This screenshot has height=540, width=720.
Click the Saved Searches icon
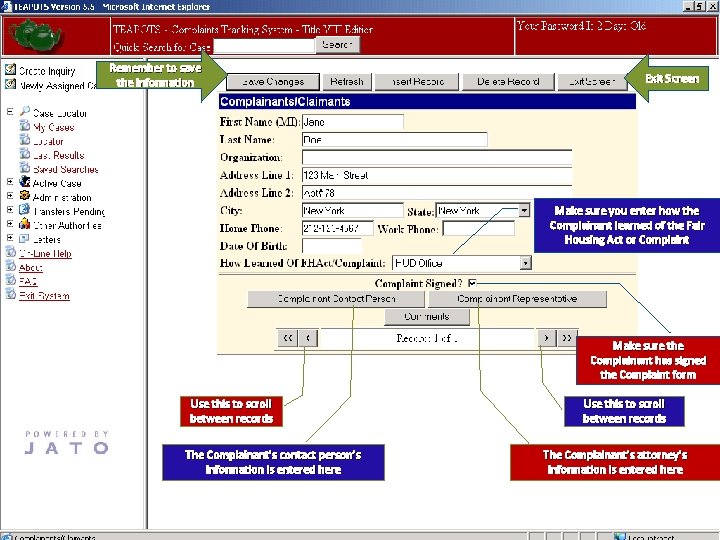pos(25,168)
